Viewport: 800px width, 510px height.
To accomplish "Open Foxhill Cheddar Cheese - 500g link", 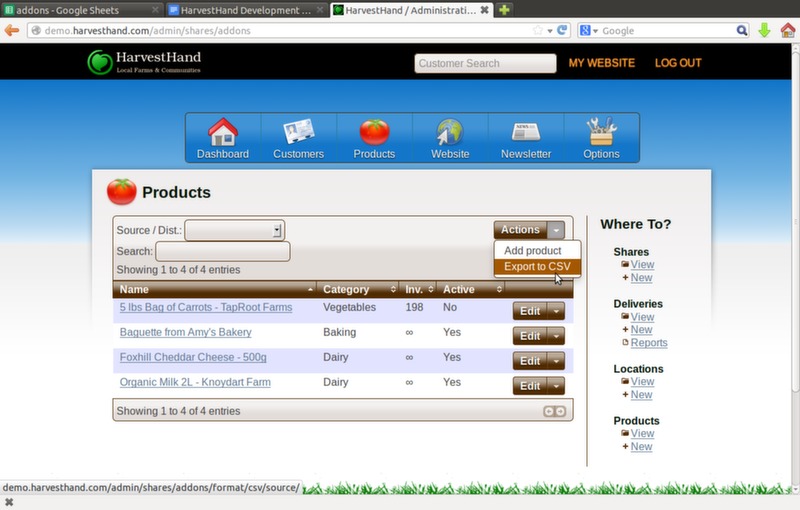I will tap(193, 357).
